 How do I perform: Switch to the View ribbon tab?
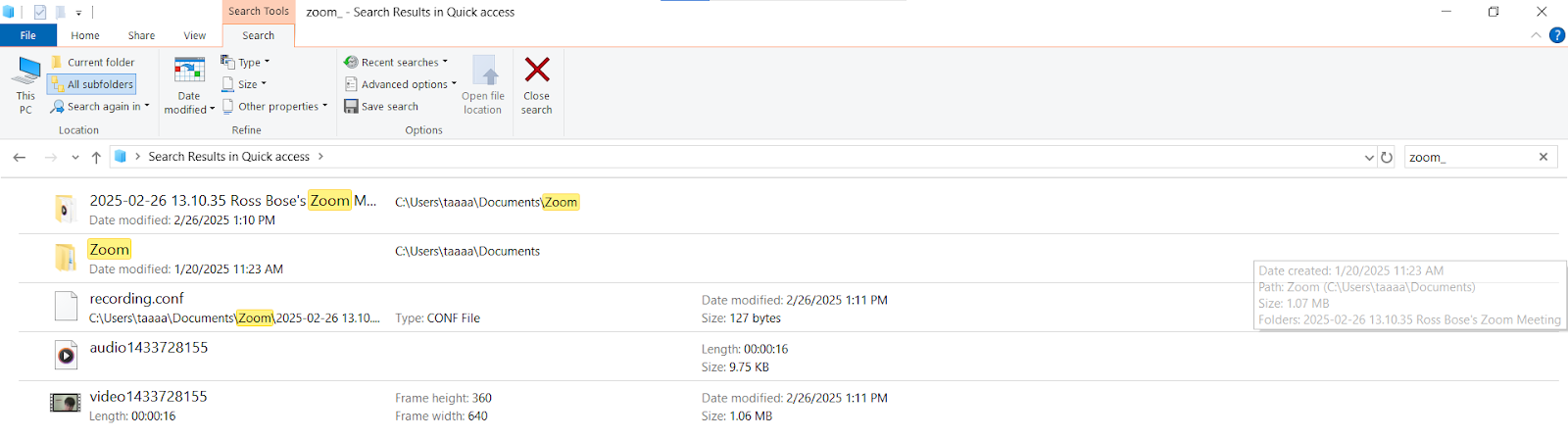(x=194, y=35)
